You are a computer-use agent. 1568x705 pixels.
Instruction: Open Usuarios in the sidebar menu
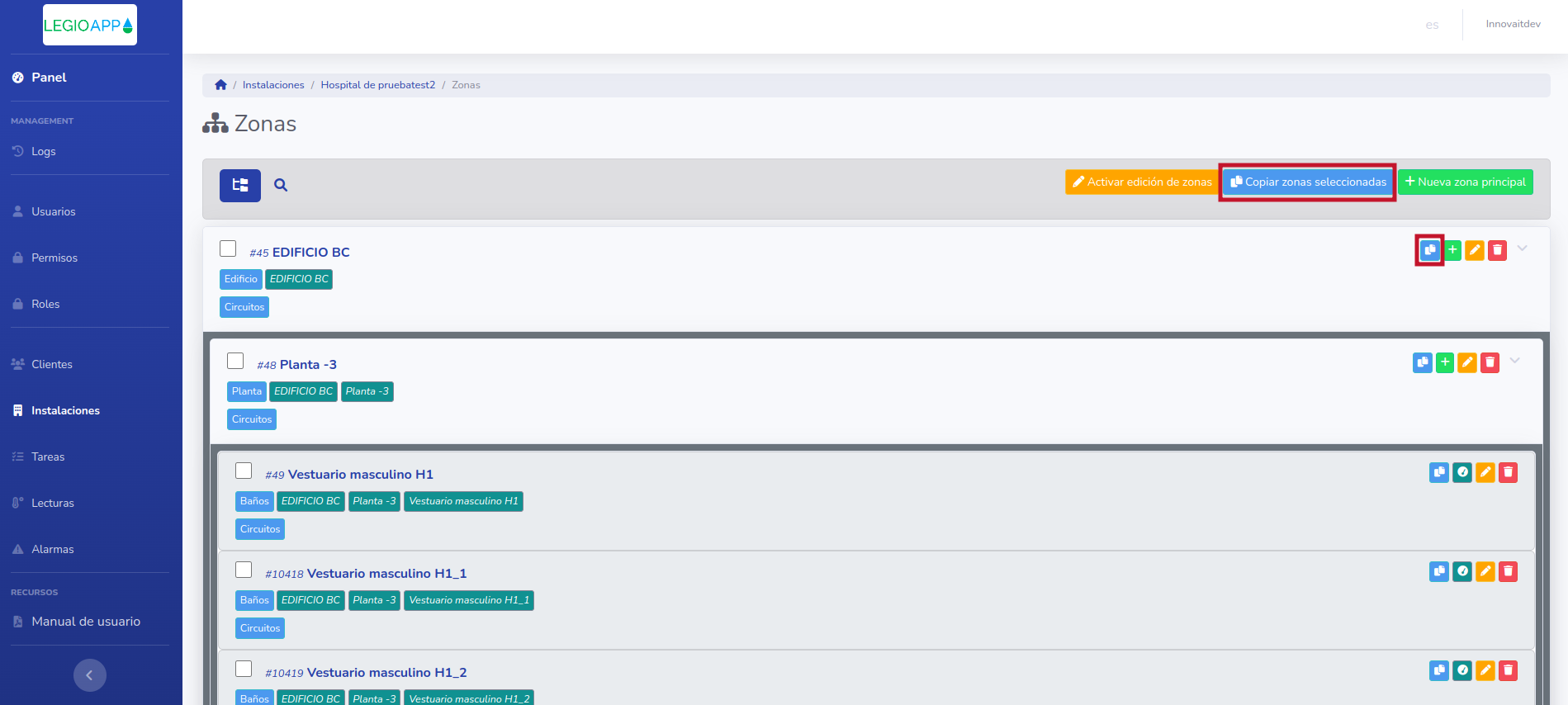coord(53,211)
